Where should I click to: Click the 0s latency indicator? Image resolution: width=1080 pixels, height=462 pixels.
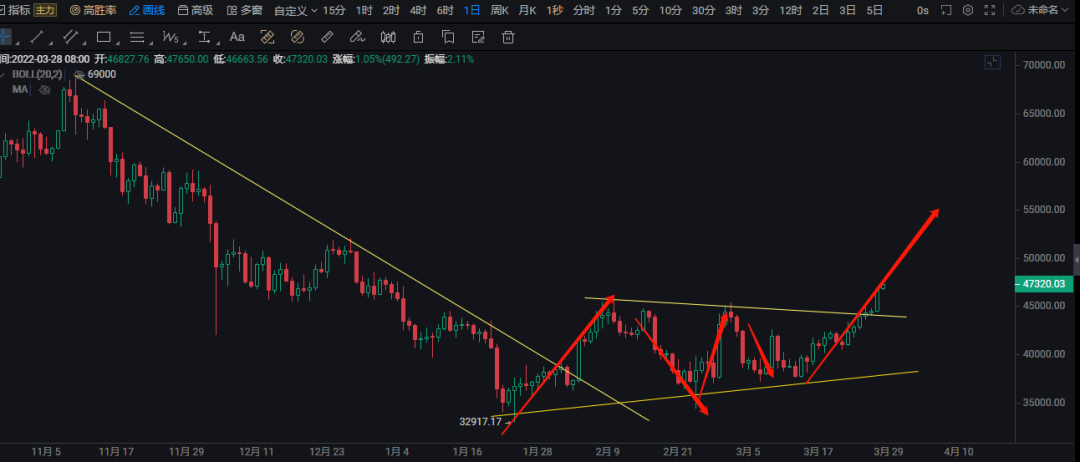(x=923, y=10)
